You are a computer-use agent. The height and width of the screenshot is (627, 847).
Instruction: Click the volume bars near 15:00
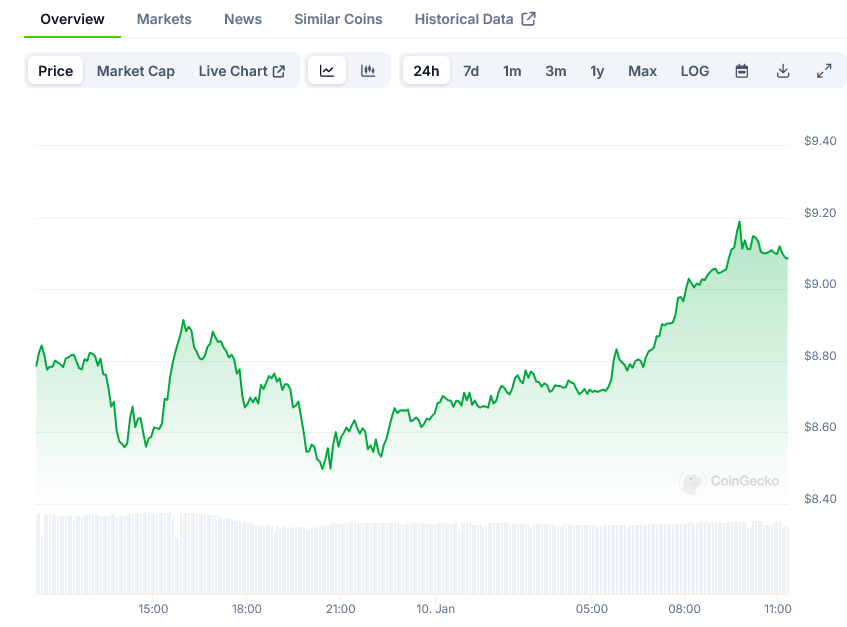coord(153,555)
